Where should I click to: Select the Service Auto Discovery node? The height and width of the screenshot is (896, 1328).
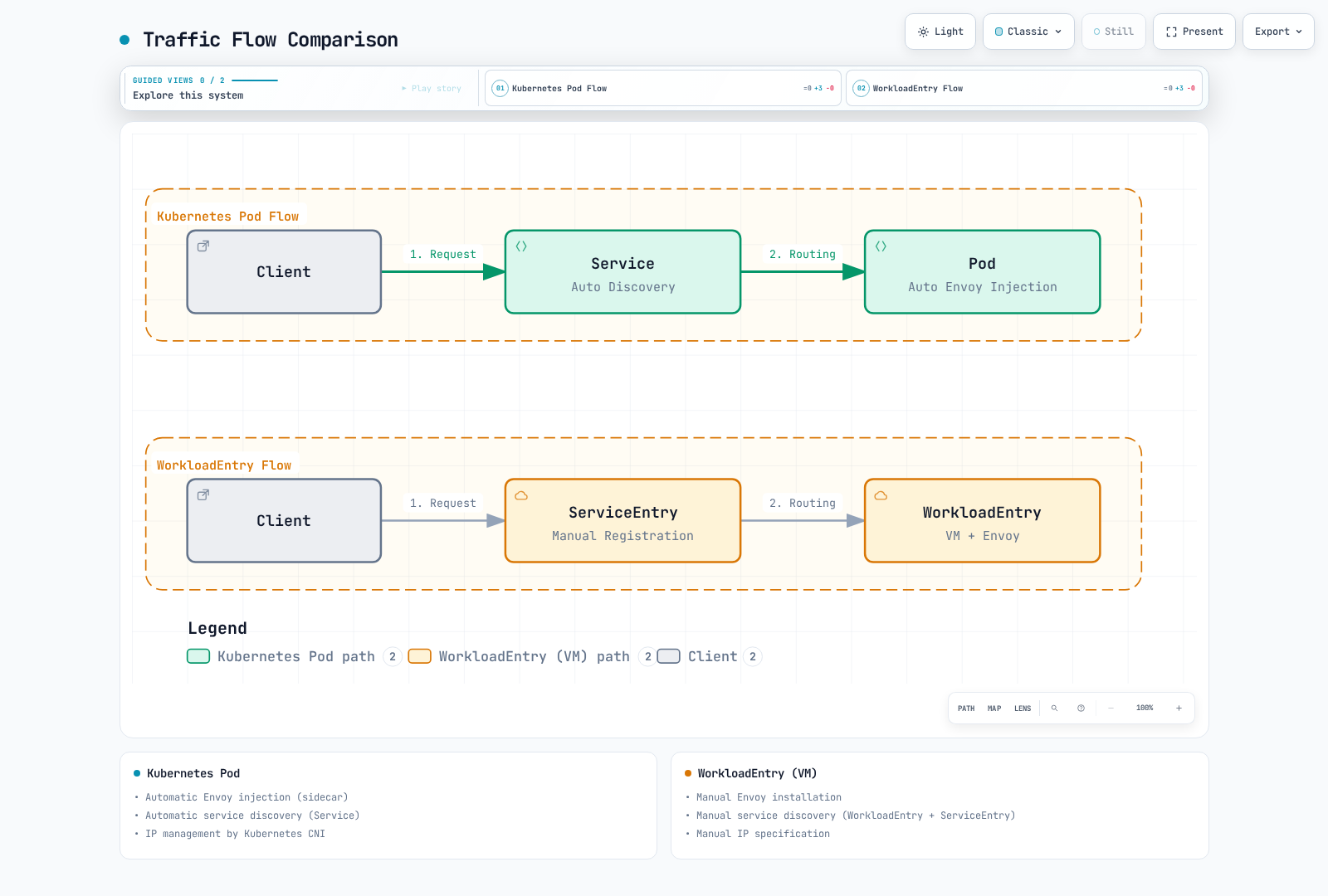pos(622,272)
